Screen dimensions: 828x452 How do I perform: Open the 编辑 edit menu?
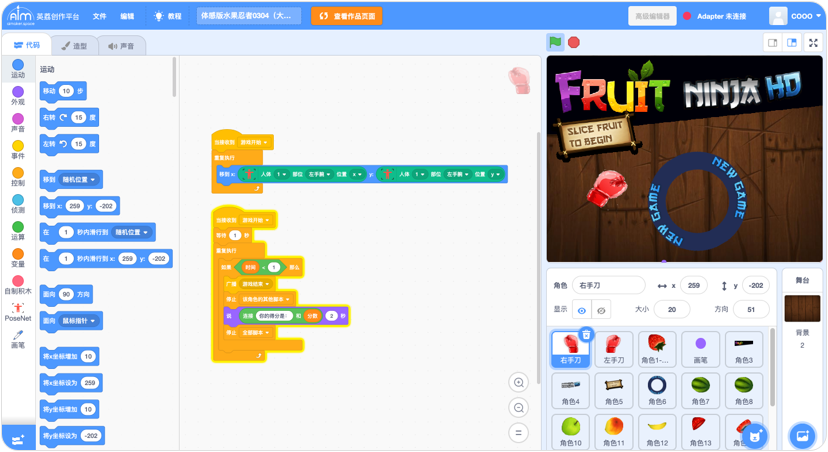click(x=127, y=16)
